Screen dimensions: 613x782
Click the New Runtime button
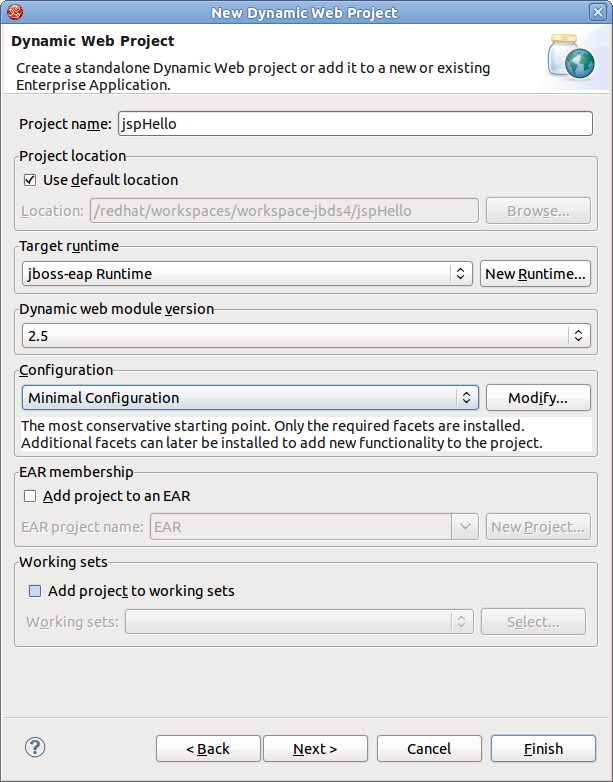535,273
